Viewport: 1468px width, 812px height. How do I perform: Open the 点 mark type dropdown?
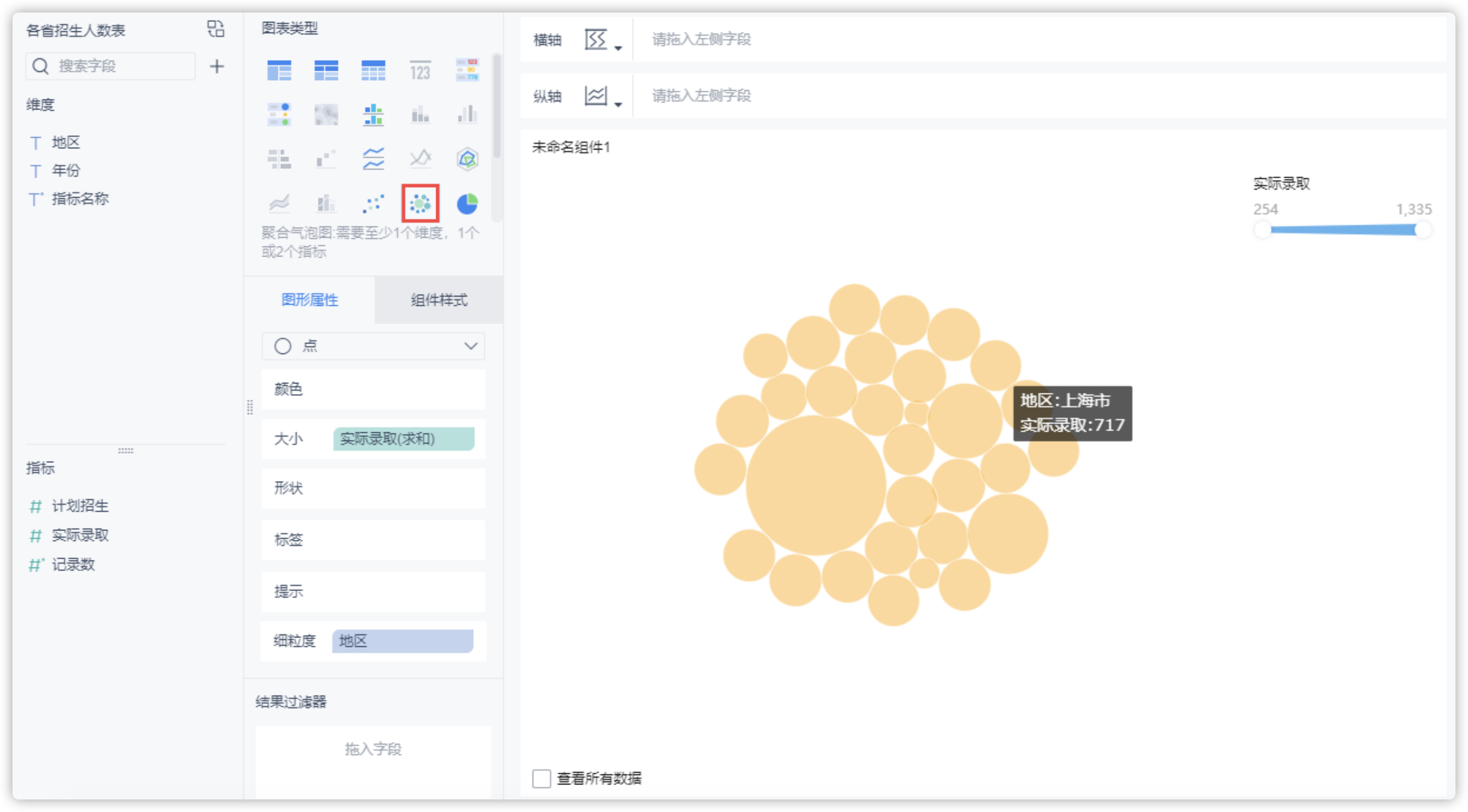pyautogui.click(x=373, y=346)
